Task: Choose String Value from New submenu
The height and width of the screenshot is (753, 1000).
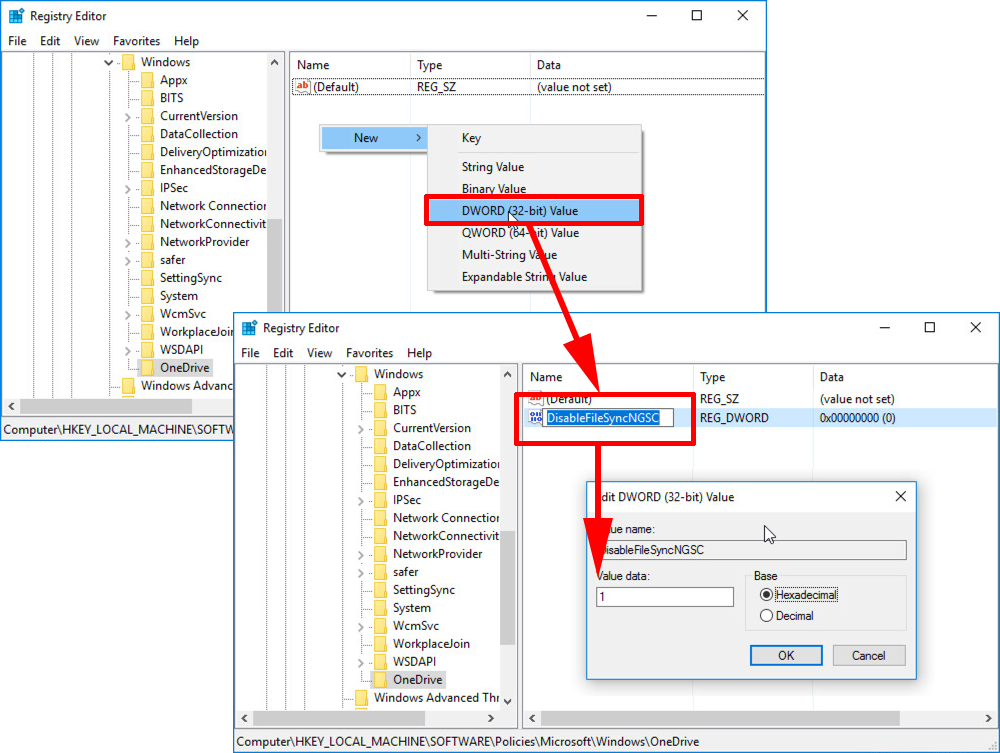Action: pos(534,167)
